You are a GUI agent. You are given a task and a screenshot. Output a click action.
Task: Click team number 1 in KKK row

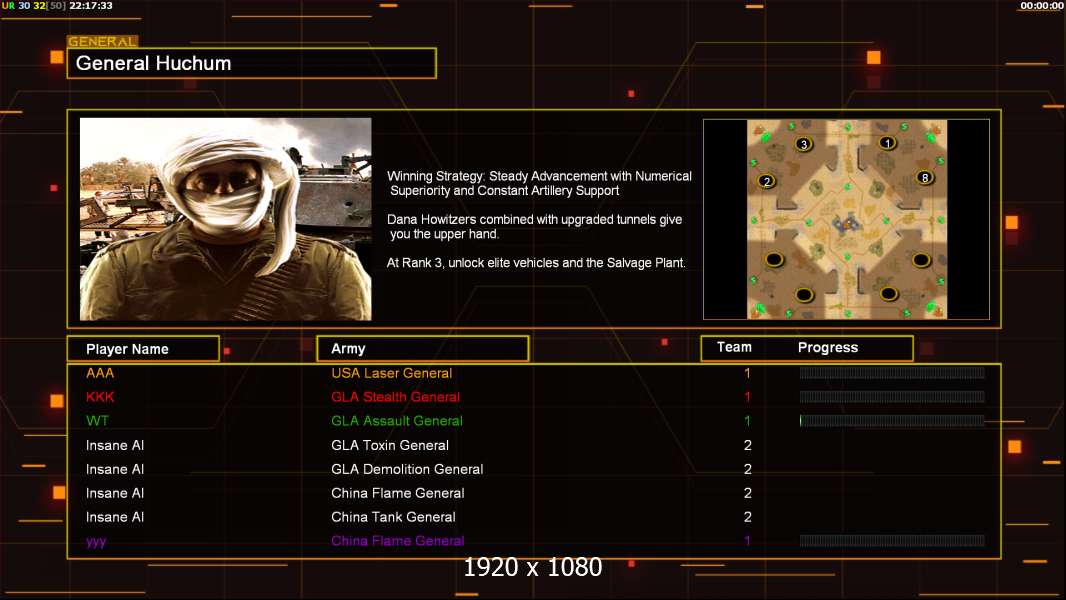tap(747, 397)
